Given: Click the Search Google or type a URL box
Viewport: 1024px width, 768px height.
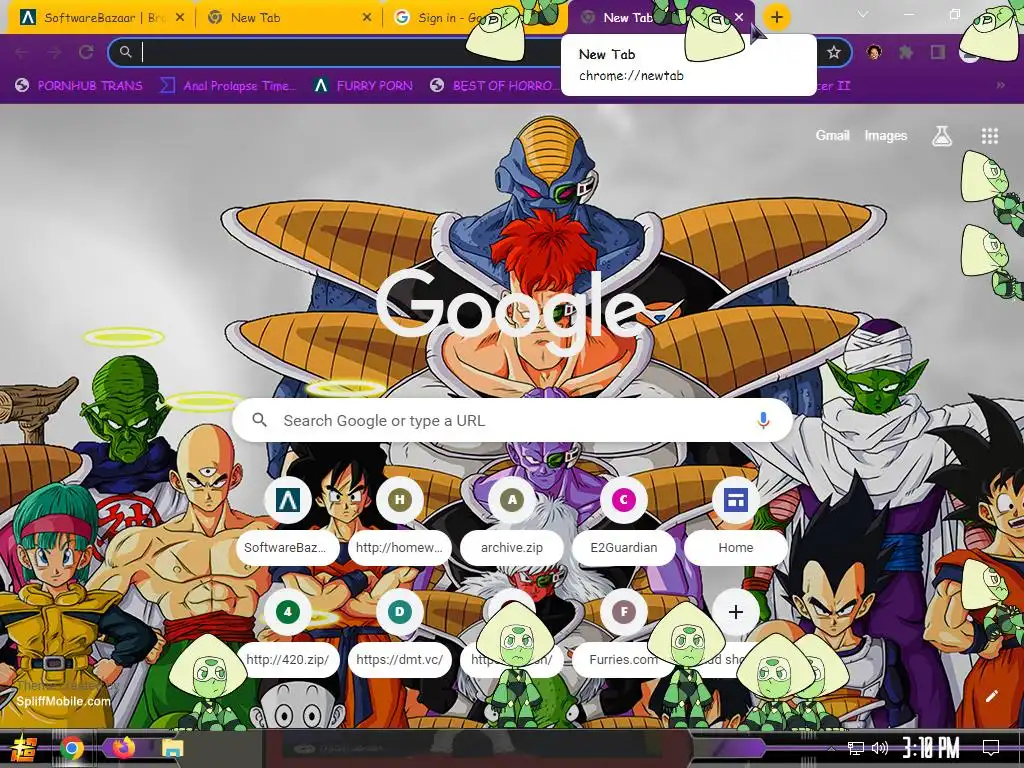Looking at the screenshot, I should [x=513, y=421].
